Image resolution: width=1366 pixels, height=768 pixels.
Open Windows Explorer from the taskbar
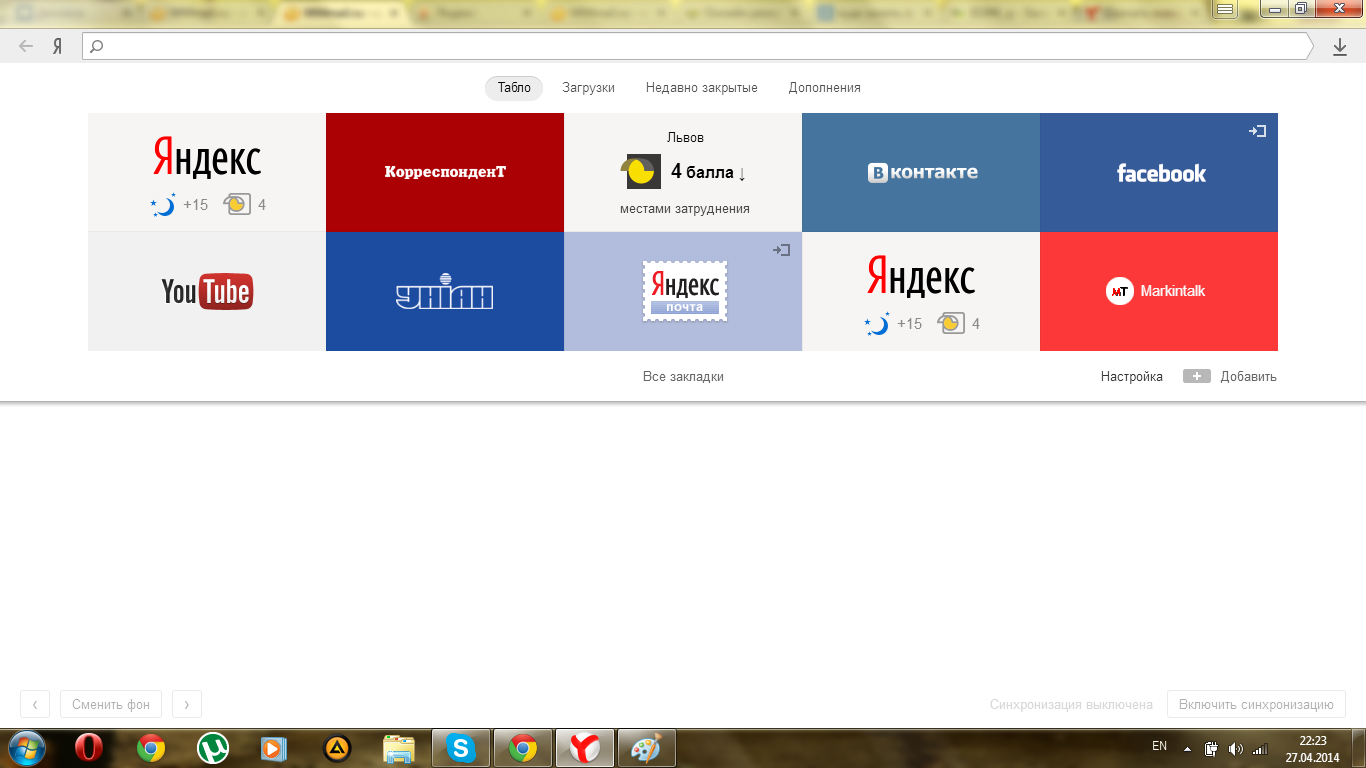click(399, 748)
